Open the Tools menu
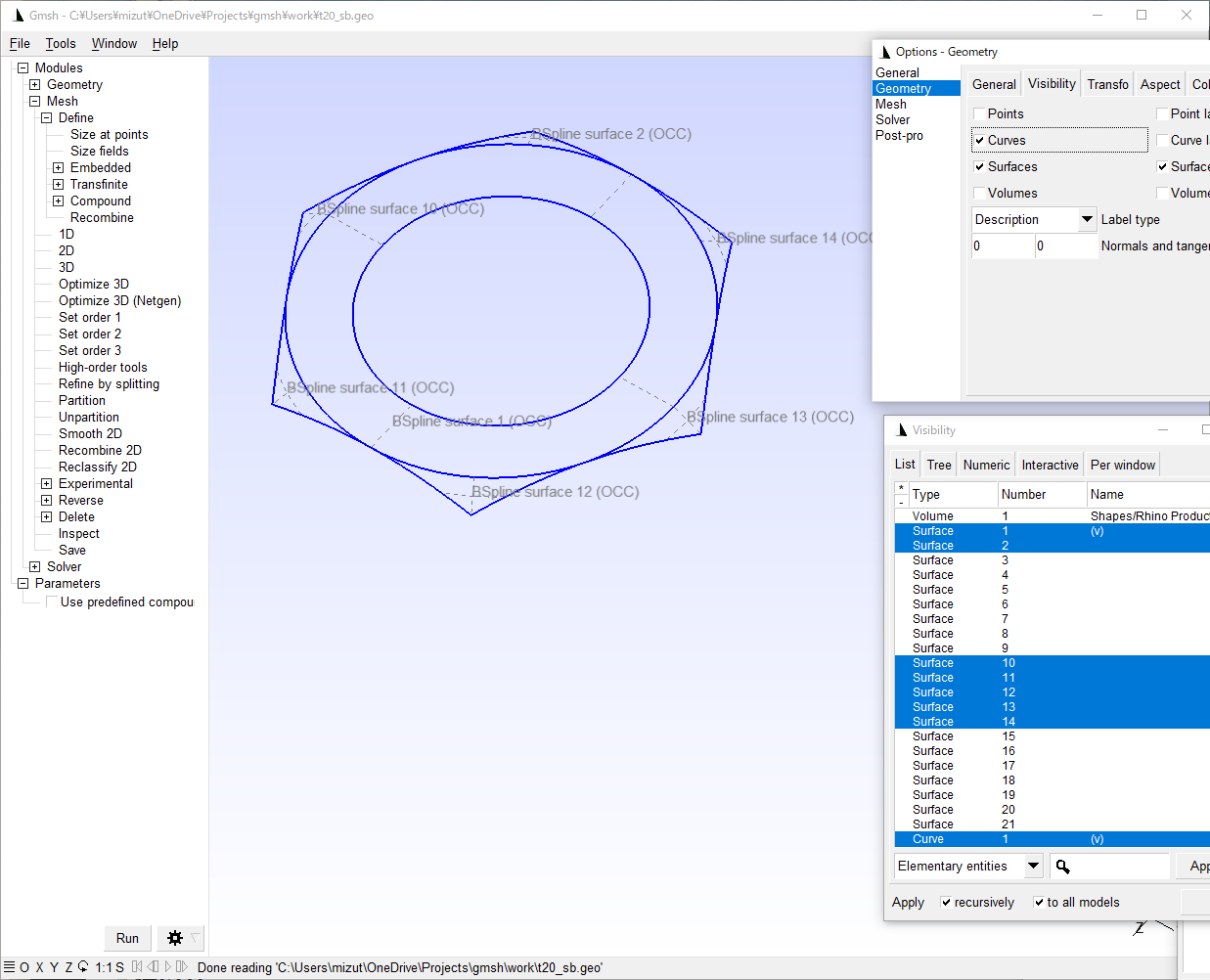The height and width of the screenshot is (980, 1210). pos(61,43)
